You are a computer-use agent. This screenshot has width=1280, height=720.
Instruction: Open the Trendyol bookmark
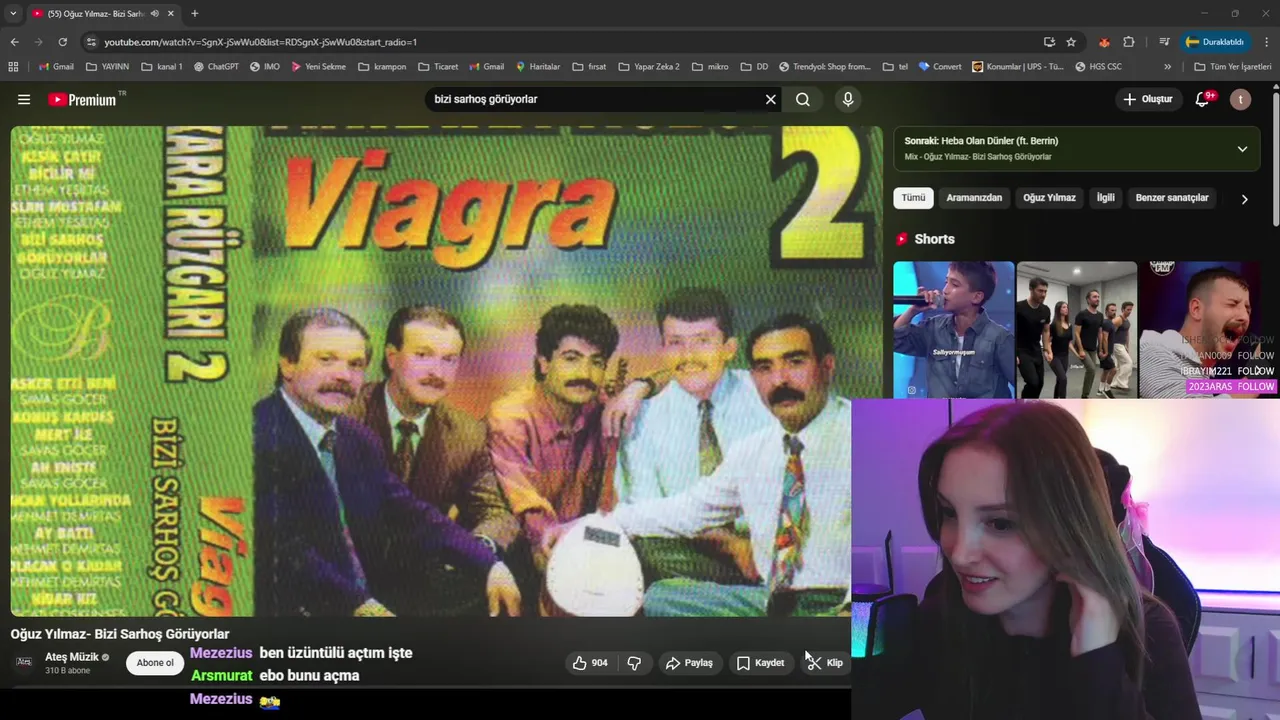click(x=825, y=67)
